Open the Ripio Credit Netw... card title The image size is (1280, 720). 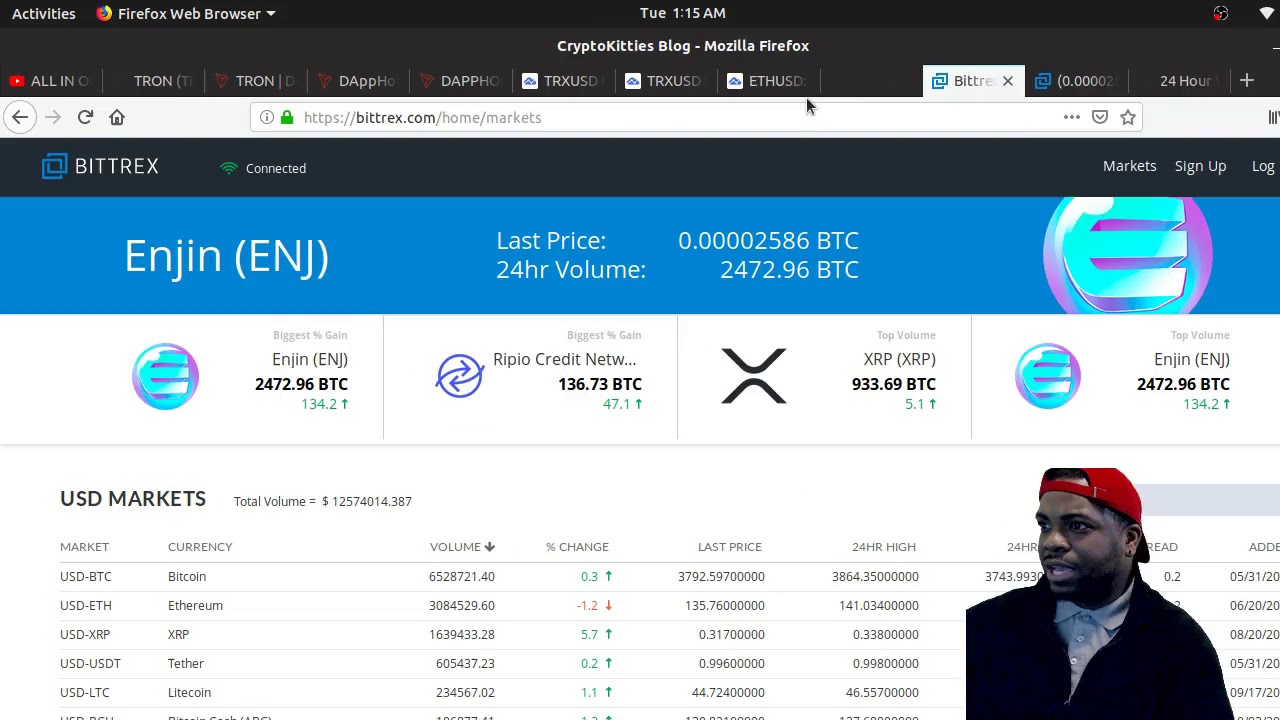pyautogui.click(x=564, y=359)
